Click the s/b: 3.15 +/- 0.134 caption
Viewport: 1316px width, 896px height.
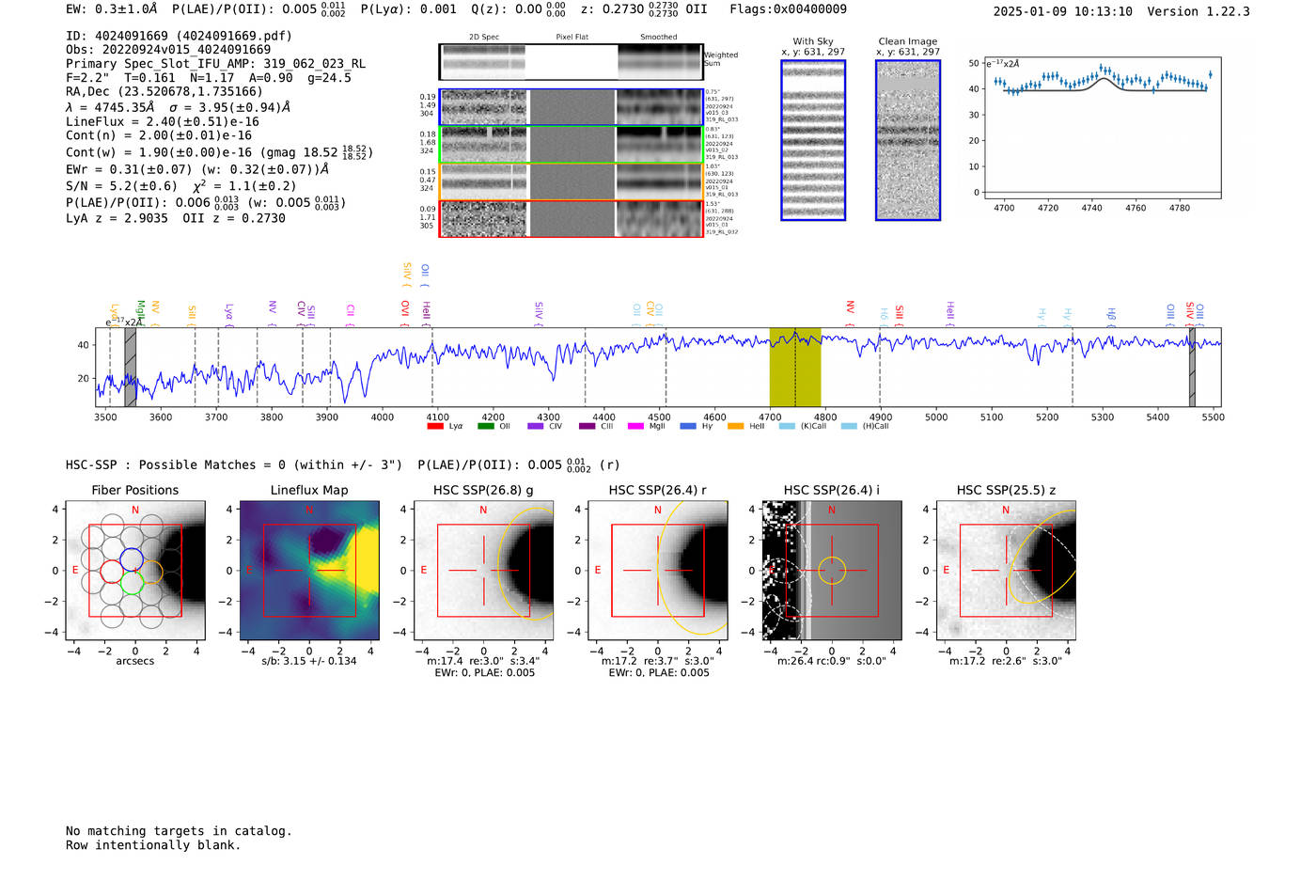click(x=309, y=661)
